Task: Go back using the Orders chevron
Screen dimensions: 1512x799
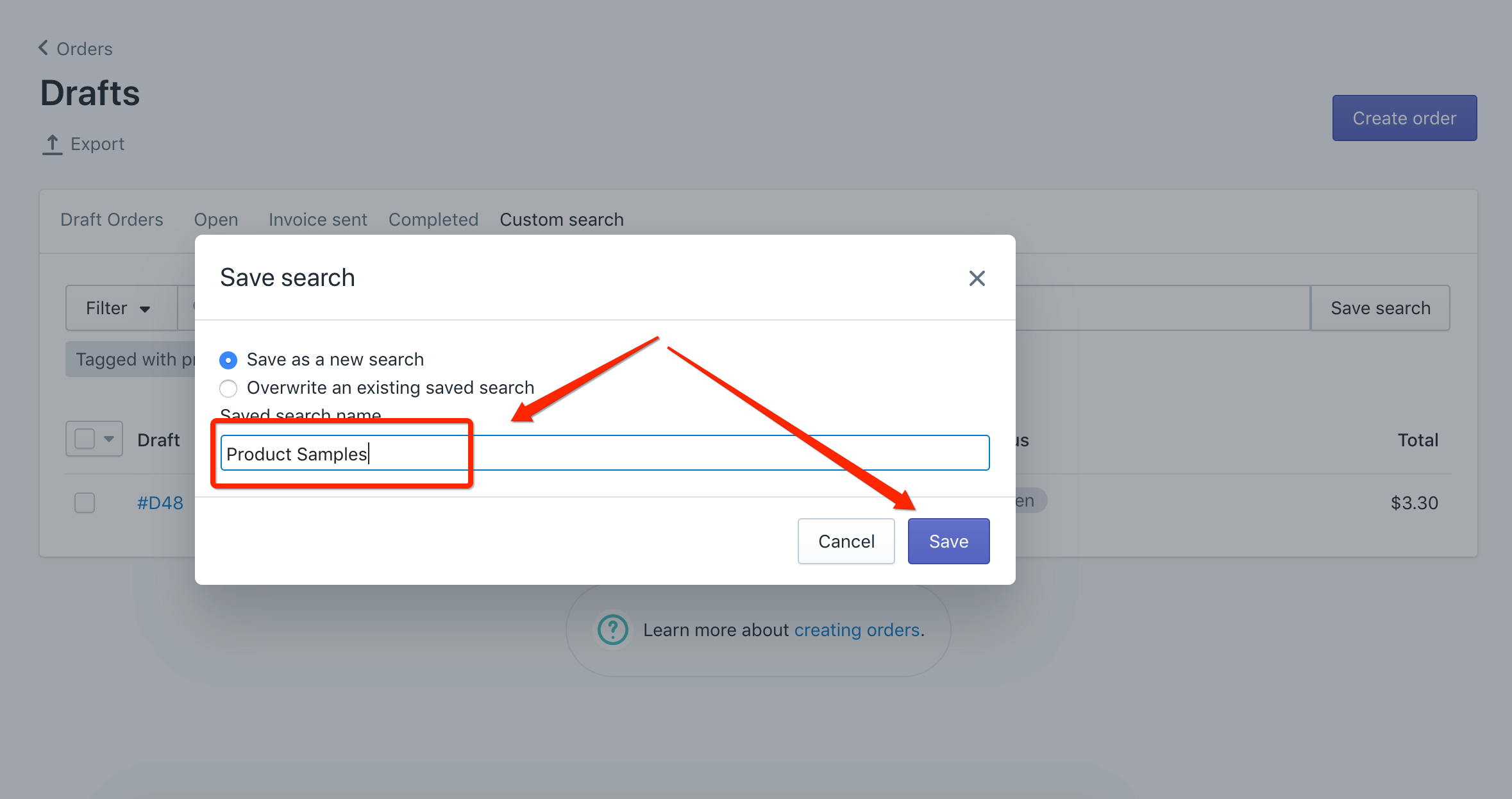Action: (44, 48)
